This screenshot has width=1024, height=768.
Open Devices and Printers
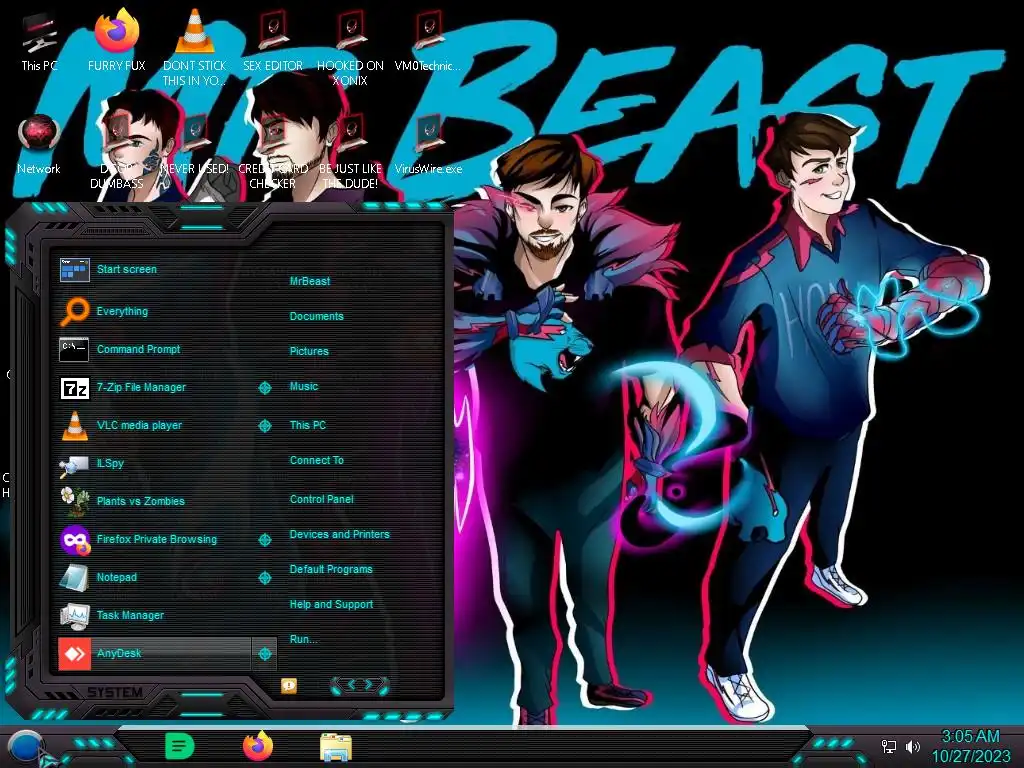click(x=339, y=534)
